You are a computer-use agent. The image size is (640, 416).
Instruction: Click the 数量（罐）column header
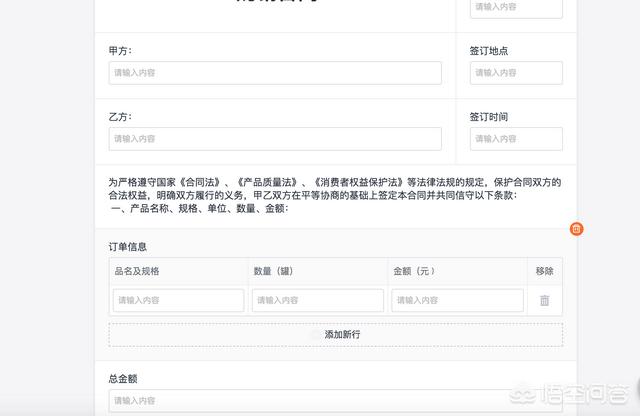click(273, 271)
